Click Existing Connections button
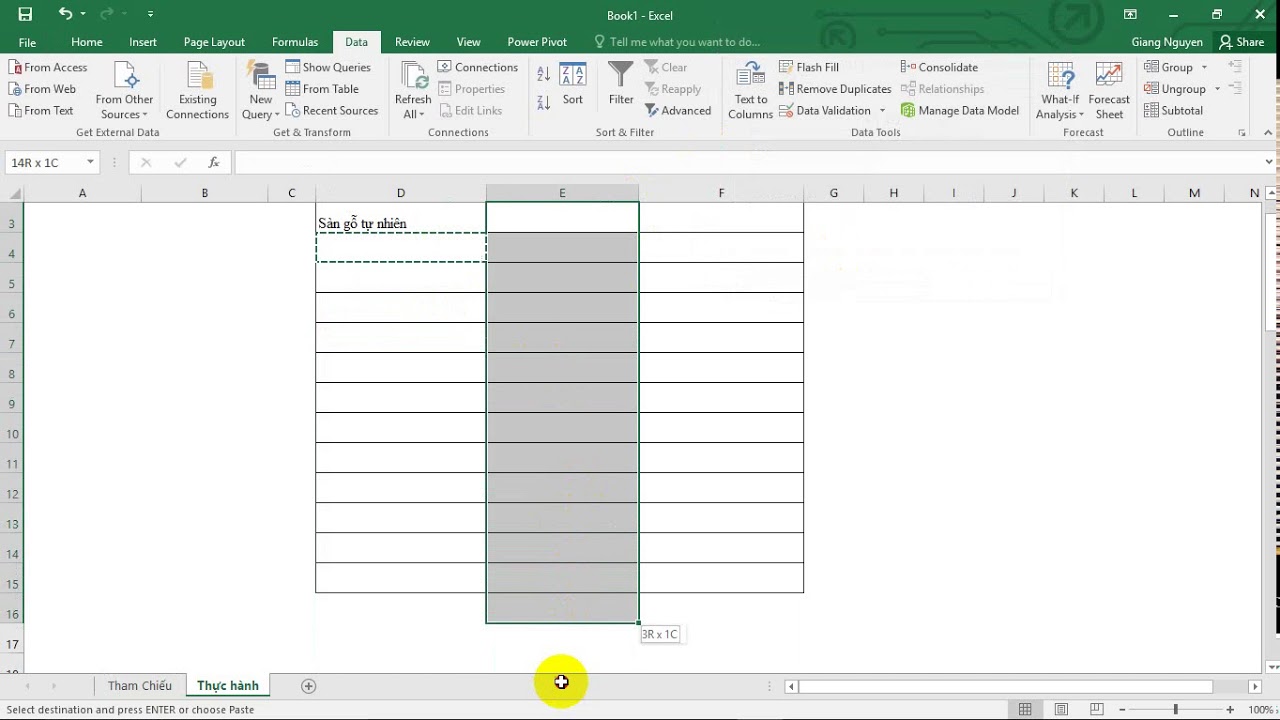Viewport: 1280px width, 720px height. point(197,91)
